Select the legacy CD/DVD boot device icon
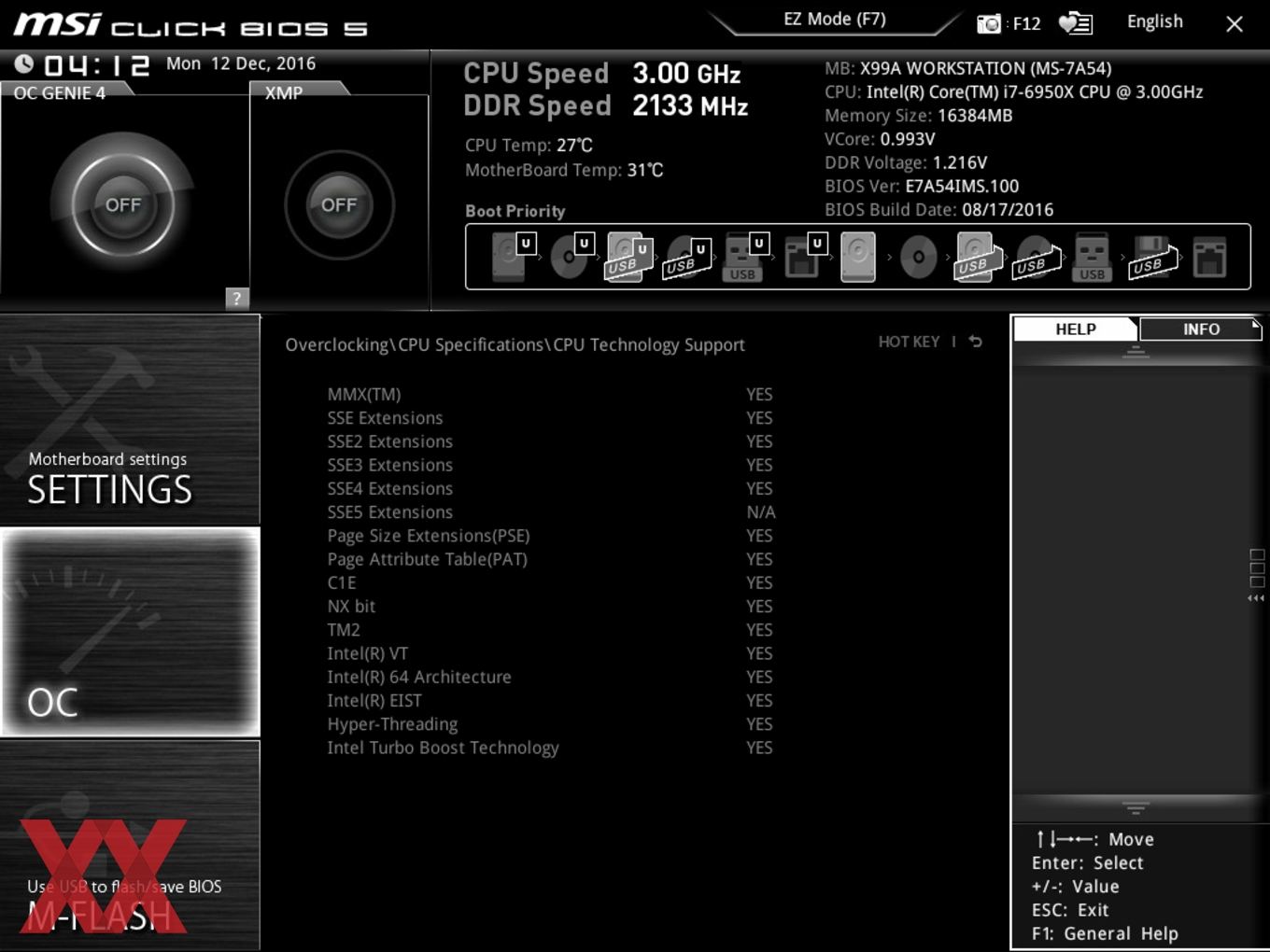This screenshot has height=952, width=1270. click(918, 257)
